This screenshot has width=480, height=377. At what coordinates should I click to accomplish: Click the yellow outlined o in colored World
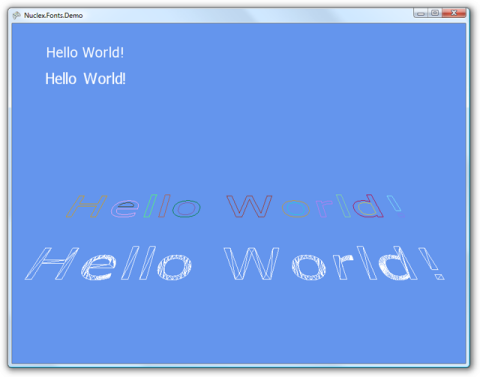[x=296, y=209]
